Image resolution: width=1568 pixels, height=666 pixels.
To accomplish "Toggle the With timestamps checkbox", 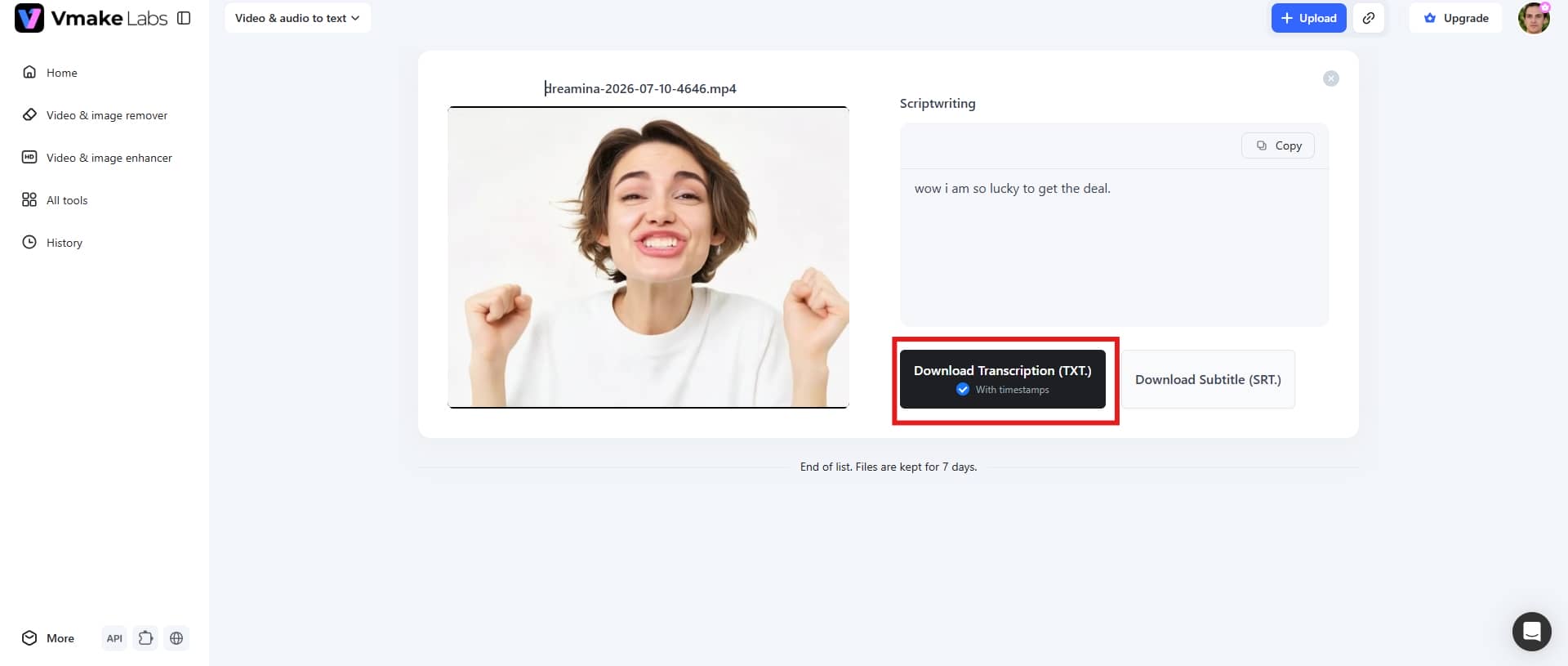I will 963,390.
